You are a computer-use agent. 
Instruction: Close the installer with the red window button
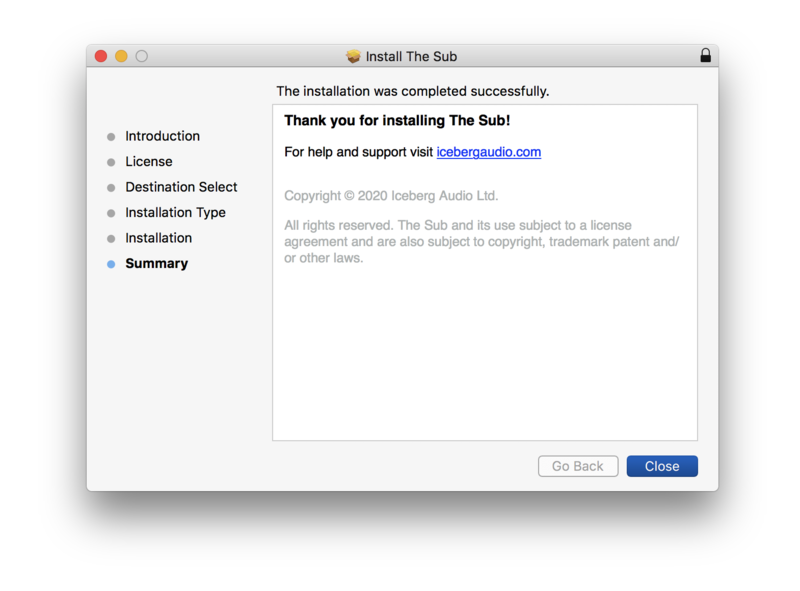coord(101,56)
